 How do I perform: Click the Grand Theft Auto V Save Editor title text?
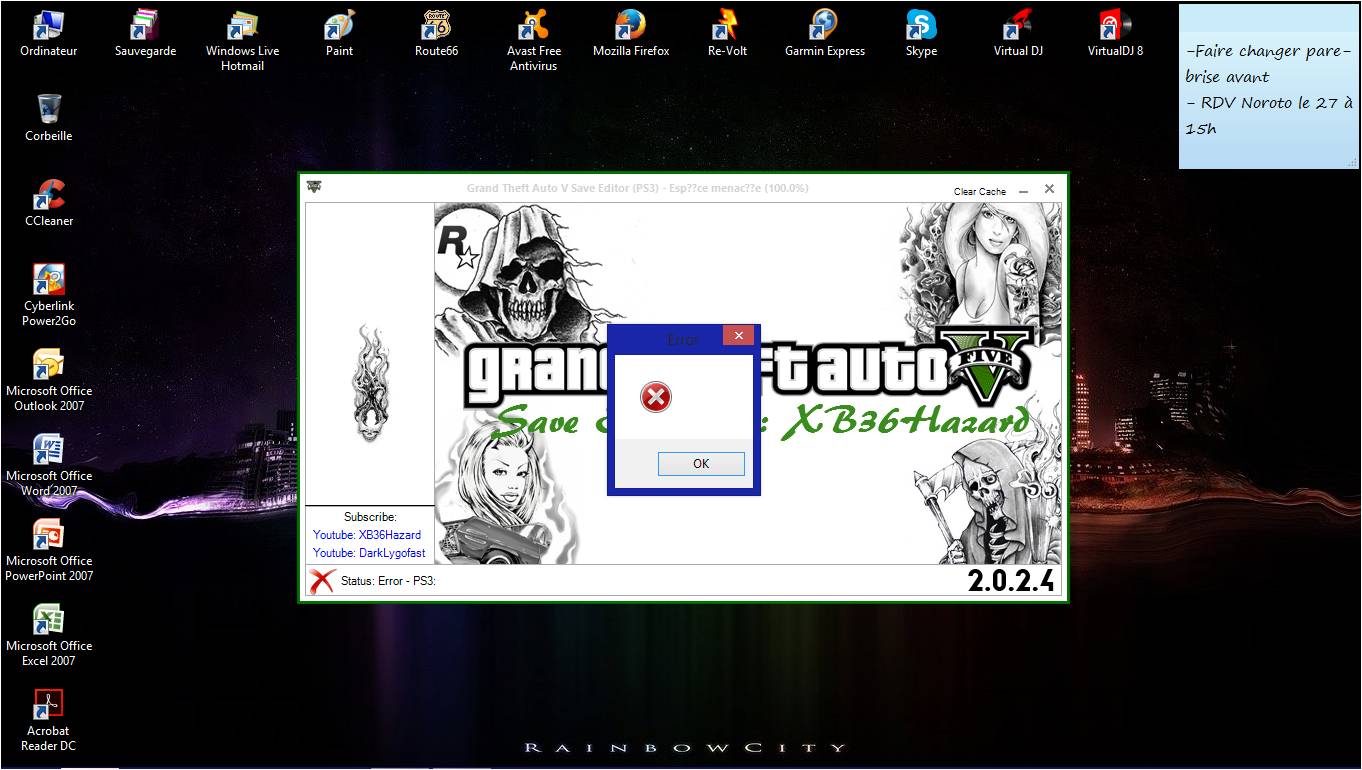(x=637, y=188)
